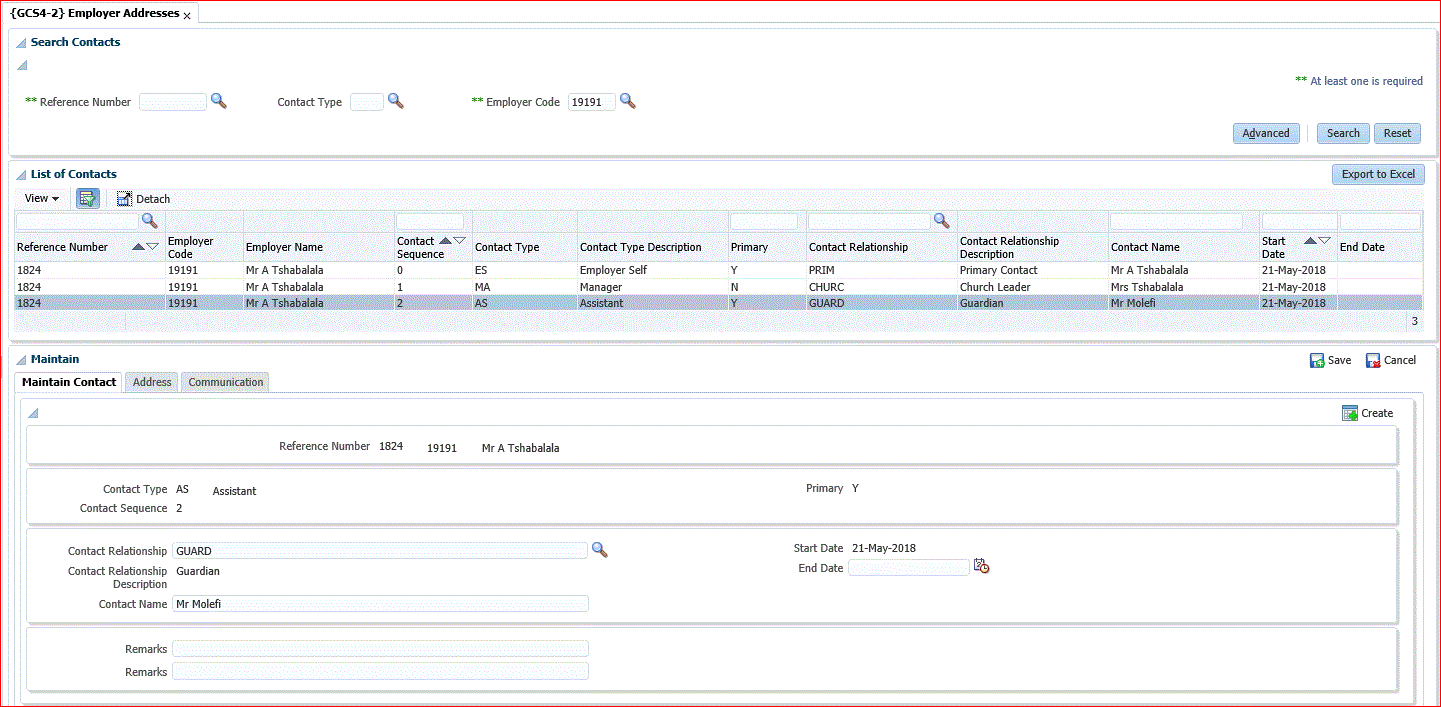1441x707 pixels.
Task: Collapse the Search Contacts panel
Action: coord(21,43)
